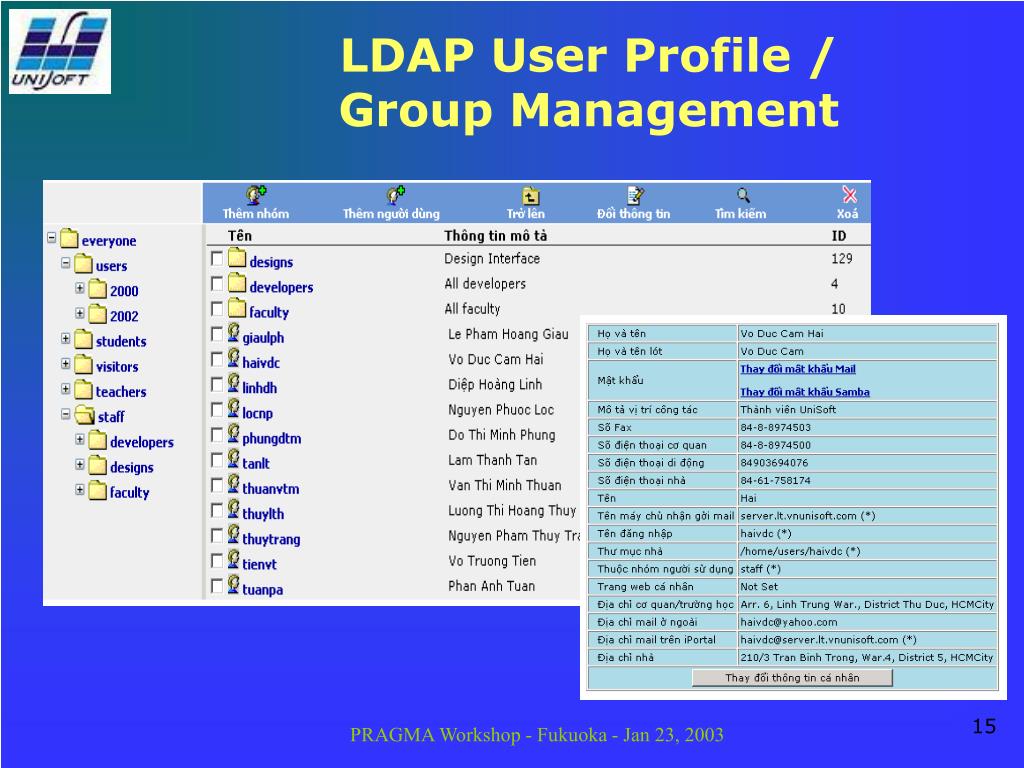Click the UniSoft logo

[59, 52]
